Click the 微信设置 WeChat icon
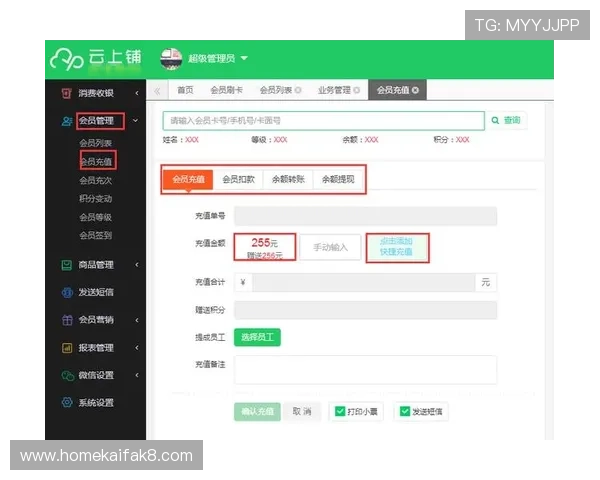Viewport: 600px width, 480px height. 68,376
